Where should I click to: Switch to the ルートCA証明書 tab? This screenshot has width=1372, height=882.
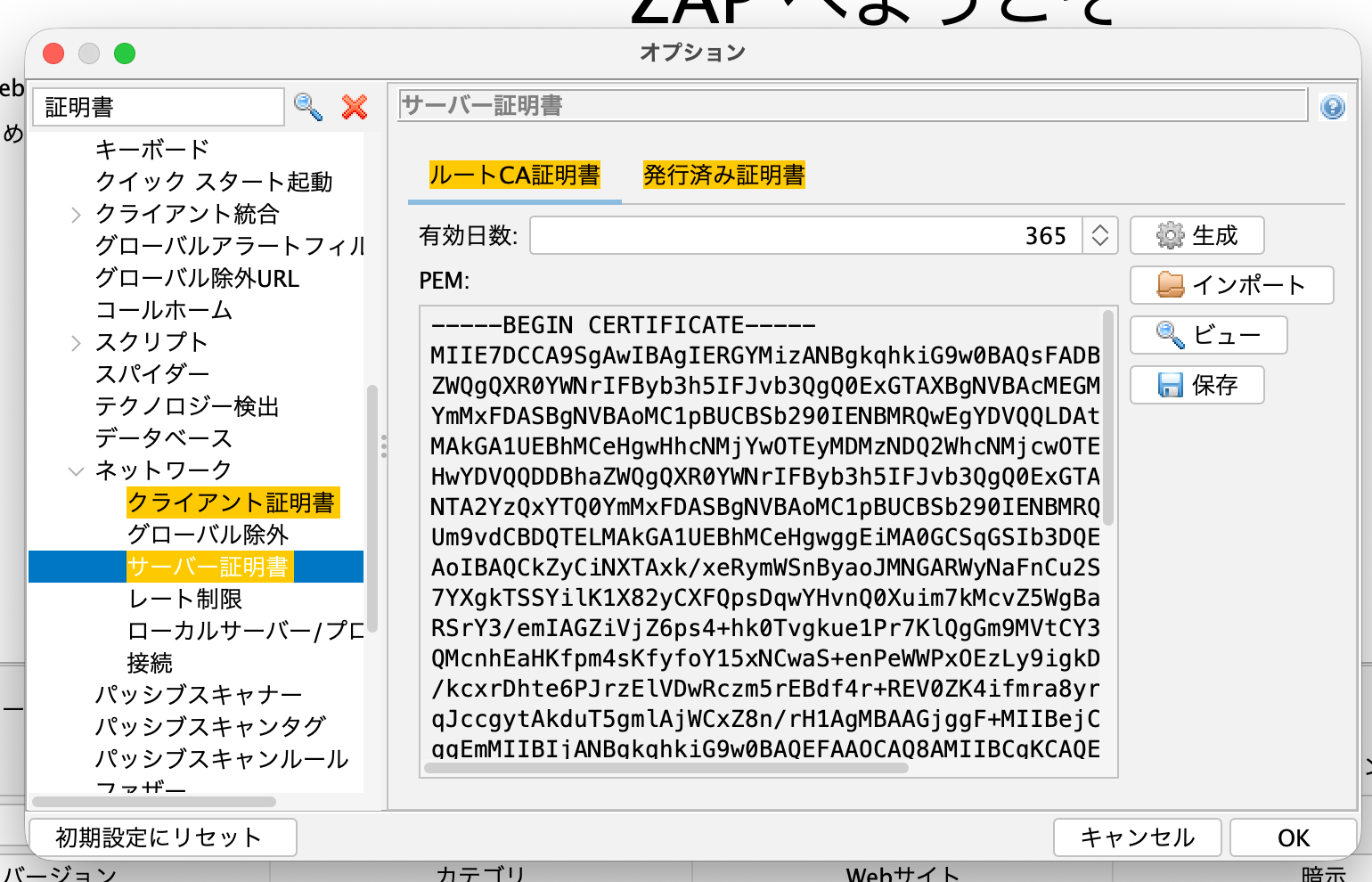[x=515, y=175]
